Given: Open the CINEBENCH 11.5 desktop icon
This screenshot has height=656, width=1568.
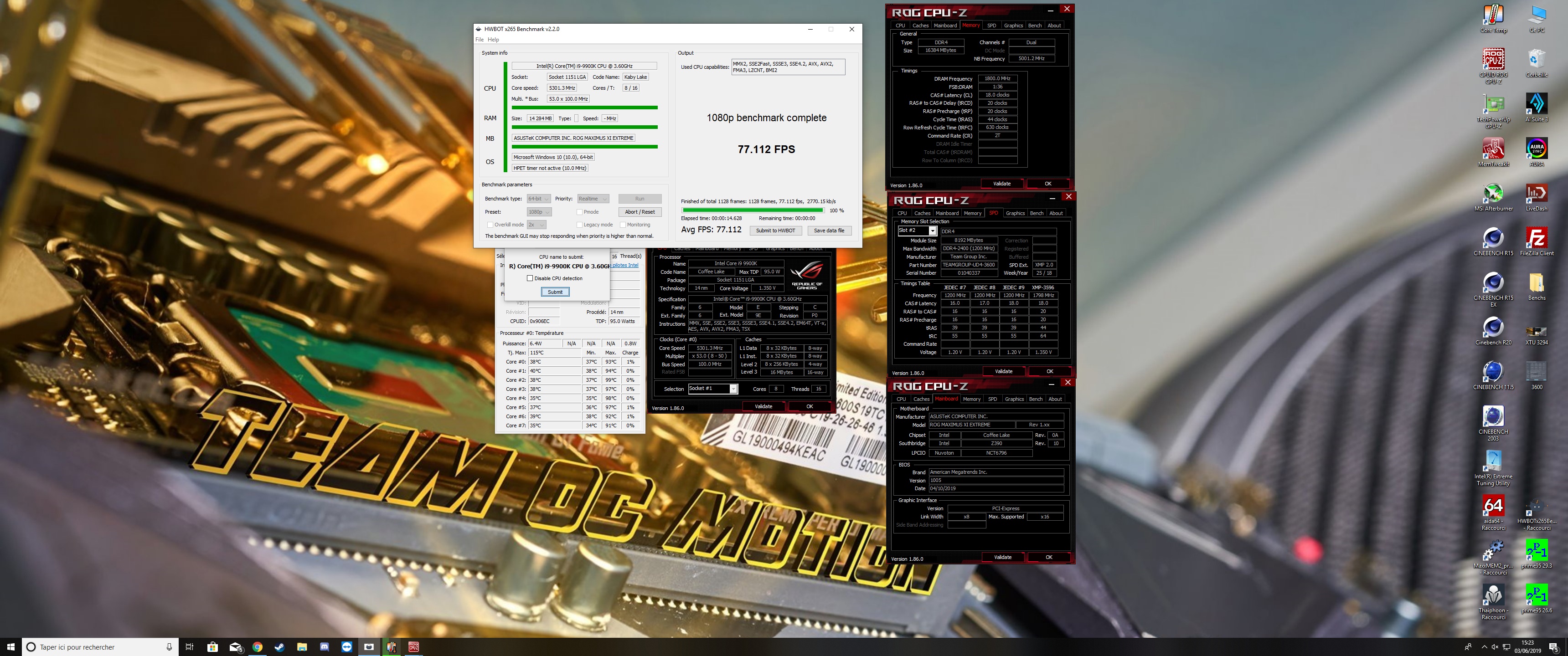Looking at the screenshot, I should 1493,375.
